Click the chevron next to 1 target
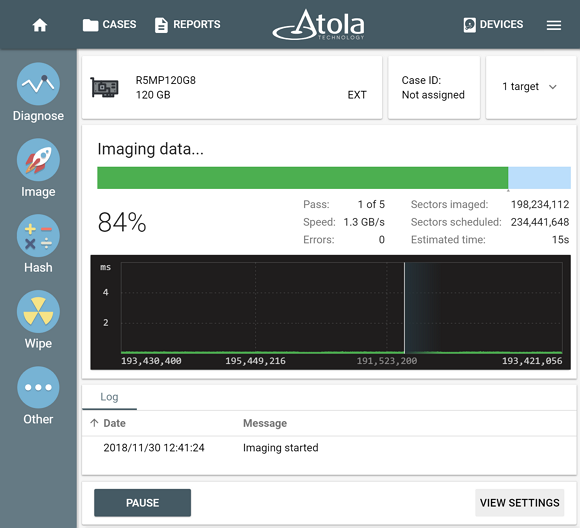 553,87
